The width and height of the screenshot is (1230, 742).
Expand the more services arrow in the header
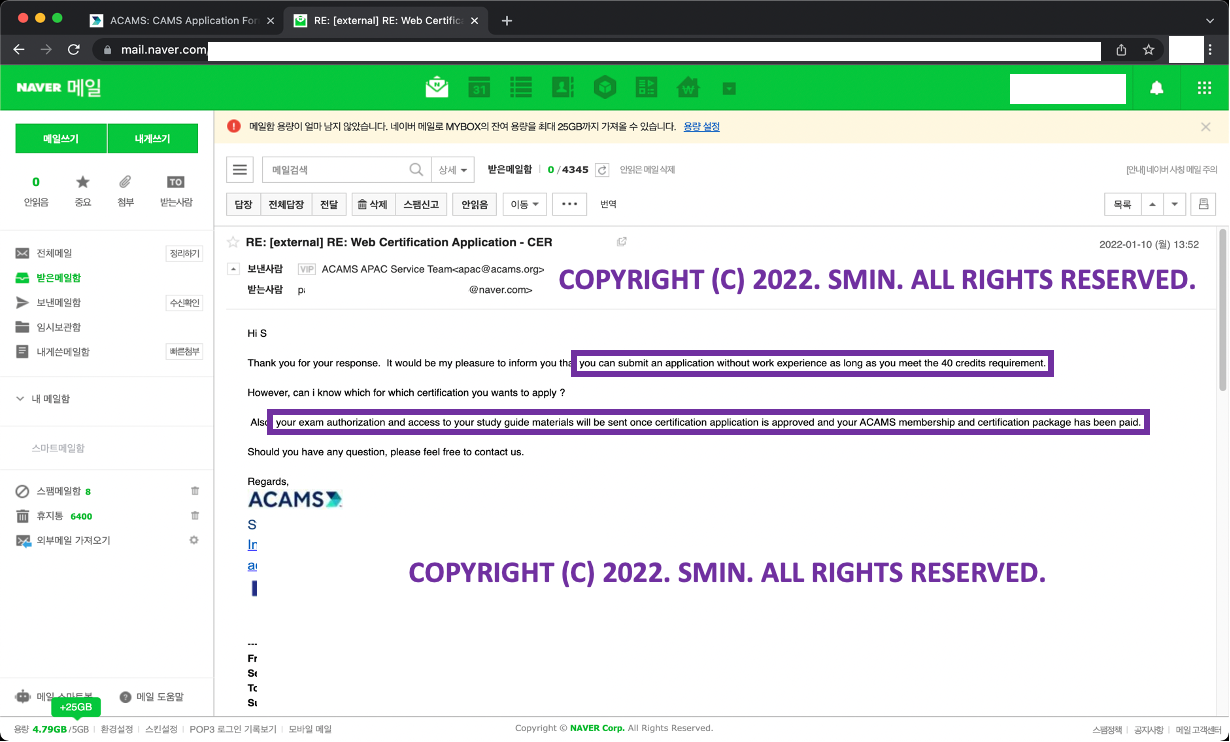(729, 89)
